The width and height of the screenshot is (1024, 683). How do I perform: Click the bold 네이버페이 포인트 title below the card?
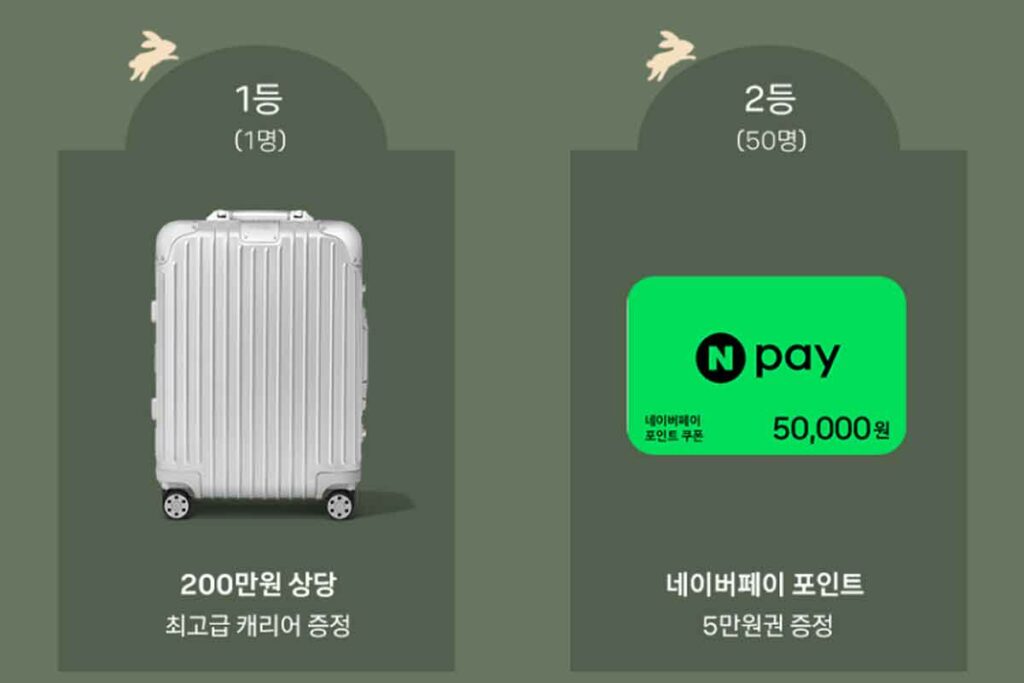765,584
